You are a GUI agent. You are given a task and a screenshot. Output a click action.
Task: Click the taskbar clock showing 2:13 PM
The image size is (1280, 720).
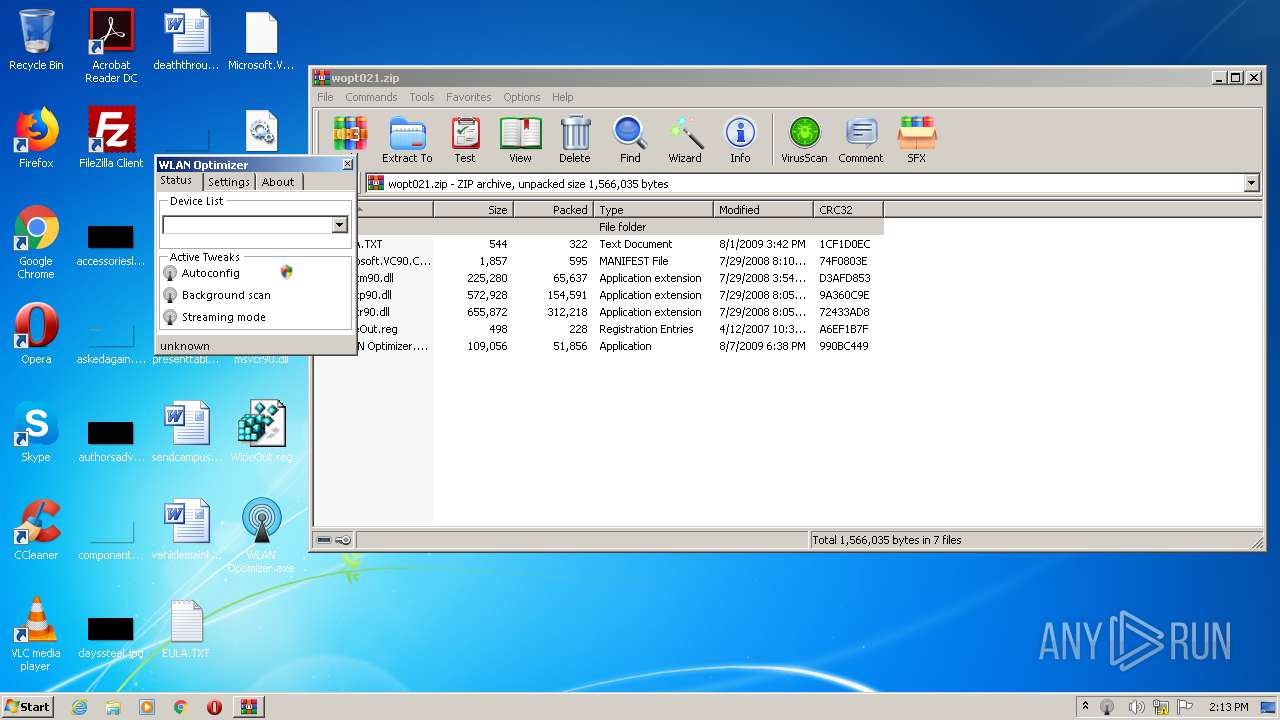click(1228, 707)
